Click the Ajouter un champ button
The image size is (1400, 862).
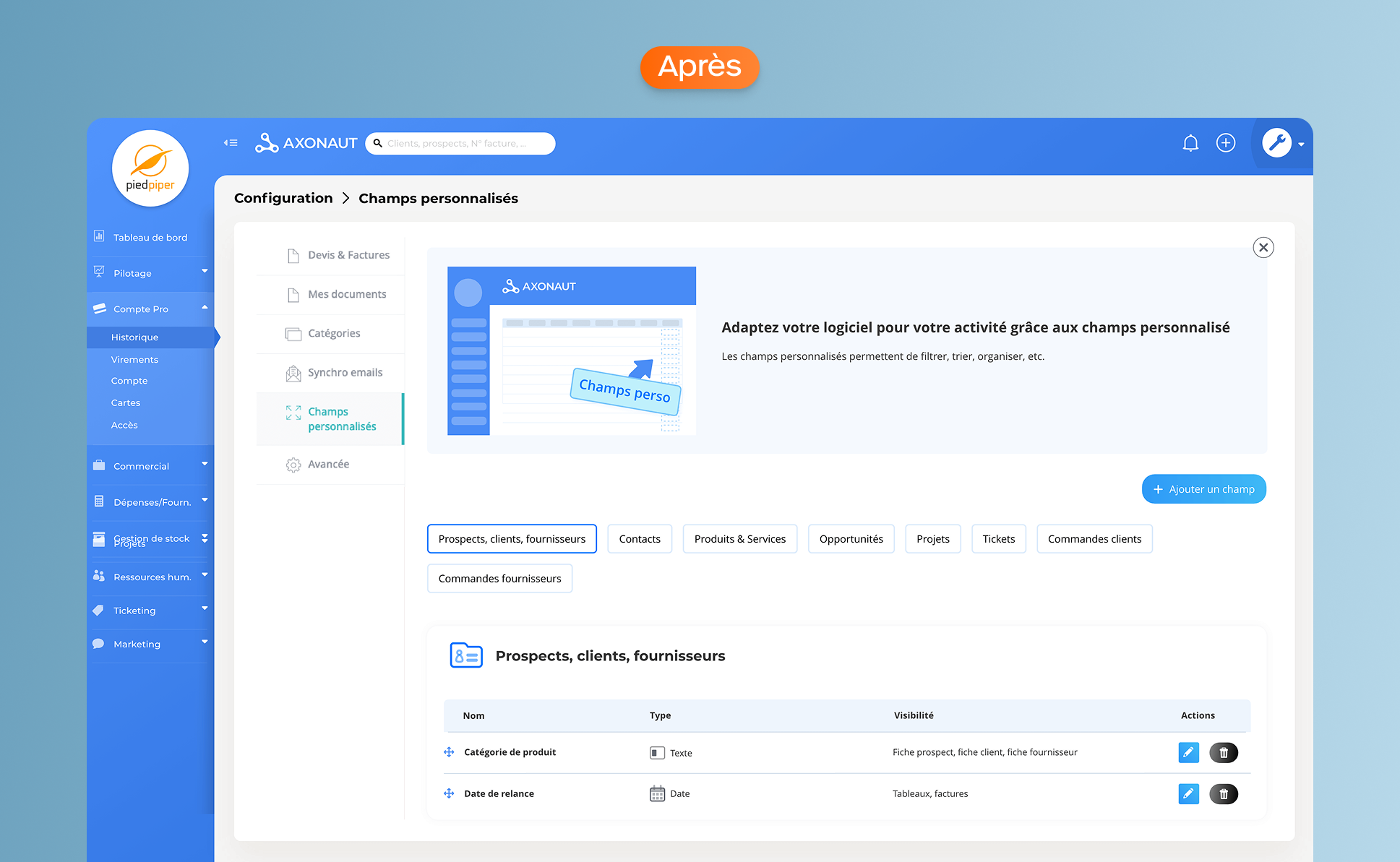click(1203, 489)
